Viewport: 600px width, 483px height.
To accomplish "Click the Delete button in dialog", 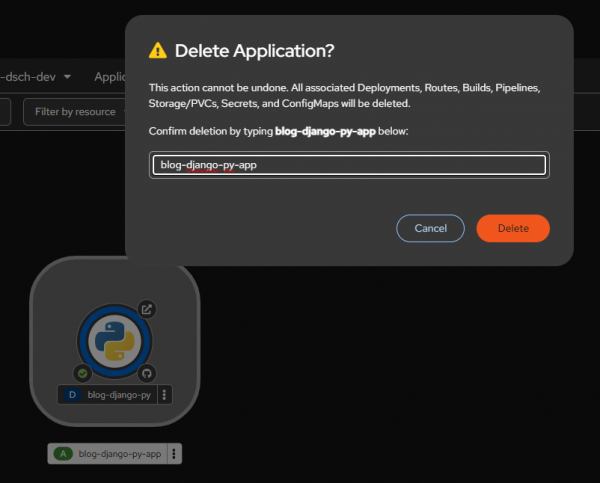I will pos(513,228).
